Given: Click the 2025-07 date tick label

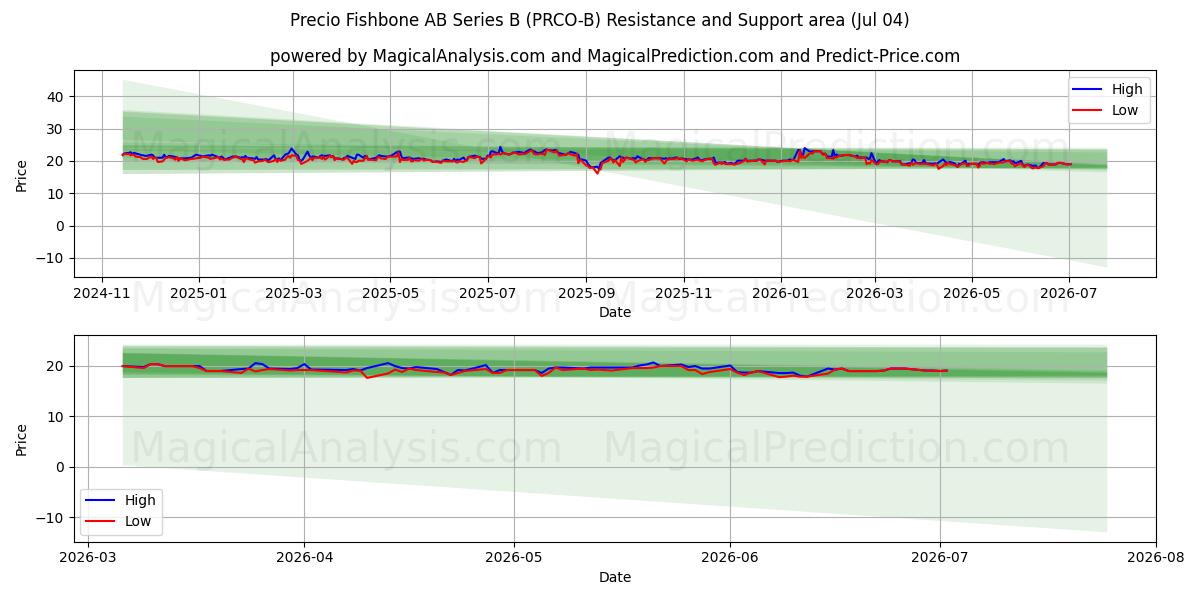Looking at the screenshot, I should coord(487,293).
